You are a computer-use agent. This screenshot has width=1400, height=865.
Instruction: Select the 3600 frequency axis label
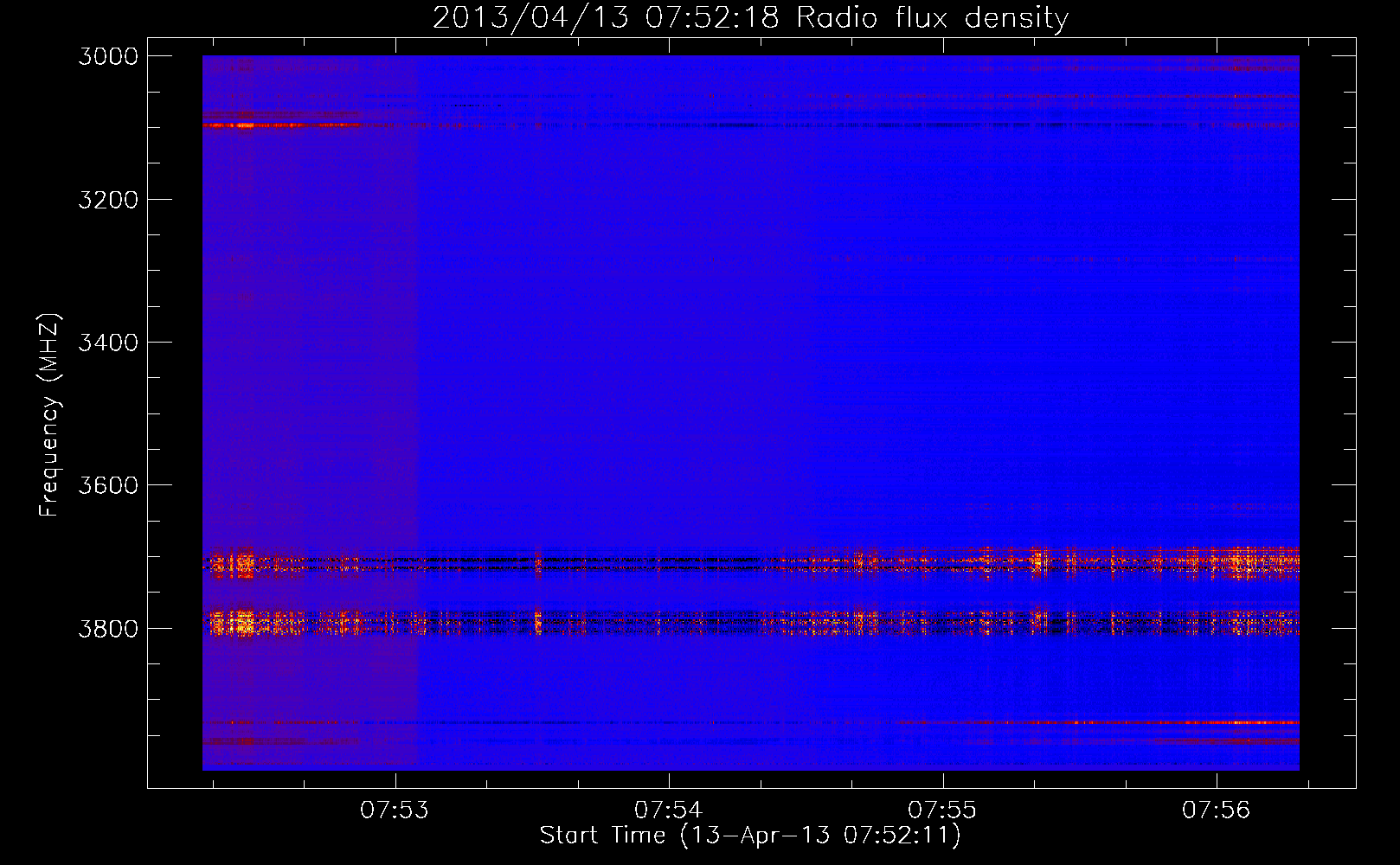(x=108, y=485)
